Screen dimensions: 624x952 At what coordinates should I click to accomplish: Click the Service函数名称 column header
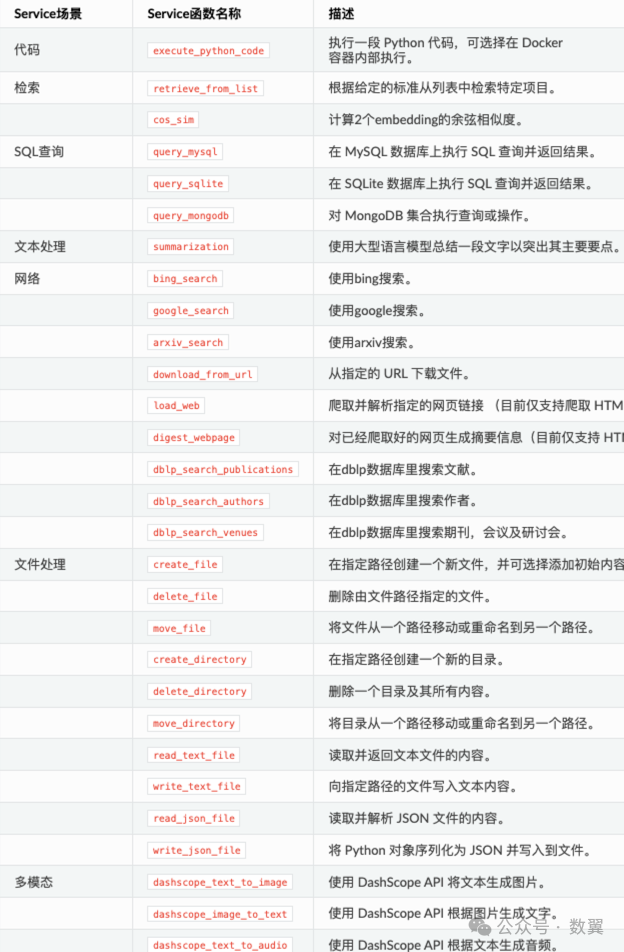coord(194,13)
